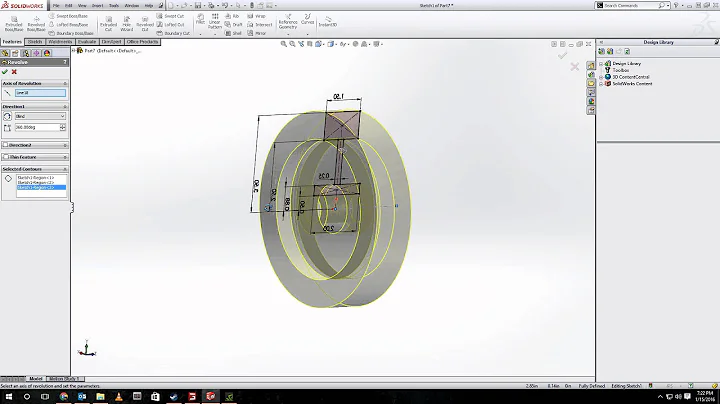Choose the Boundary Cut command
720x404 pixels.
pos(173,34)
